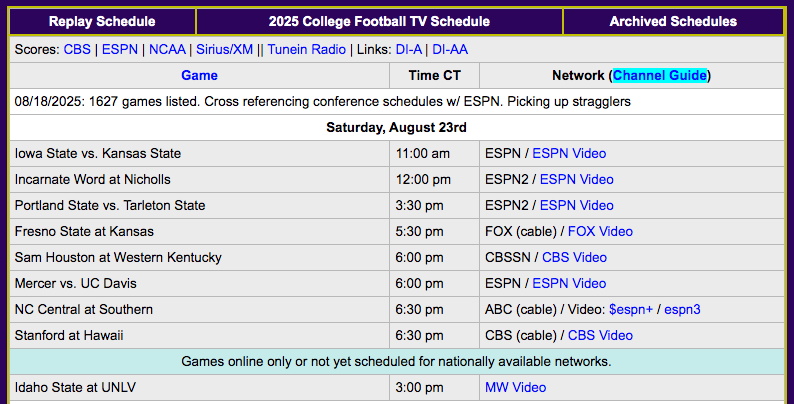Click the espn3 video link
This screenshot has height=404, width=794.
click(x=682, y=309)
